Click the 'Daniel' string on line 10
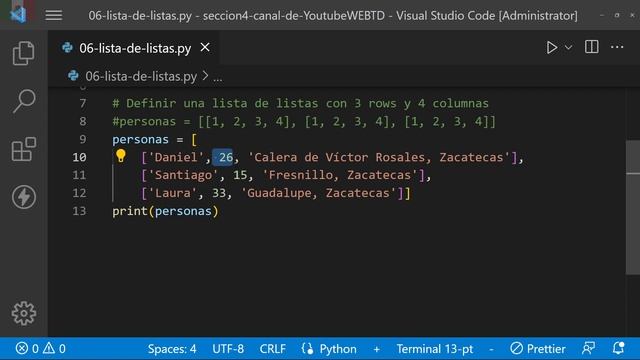The width and height of the screenshot is (640, 360). pyautogui.click(x=176, y=157)
